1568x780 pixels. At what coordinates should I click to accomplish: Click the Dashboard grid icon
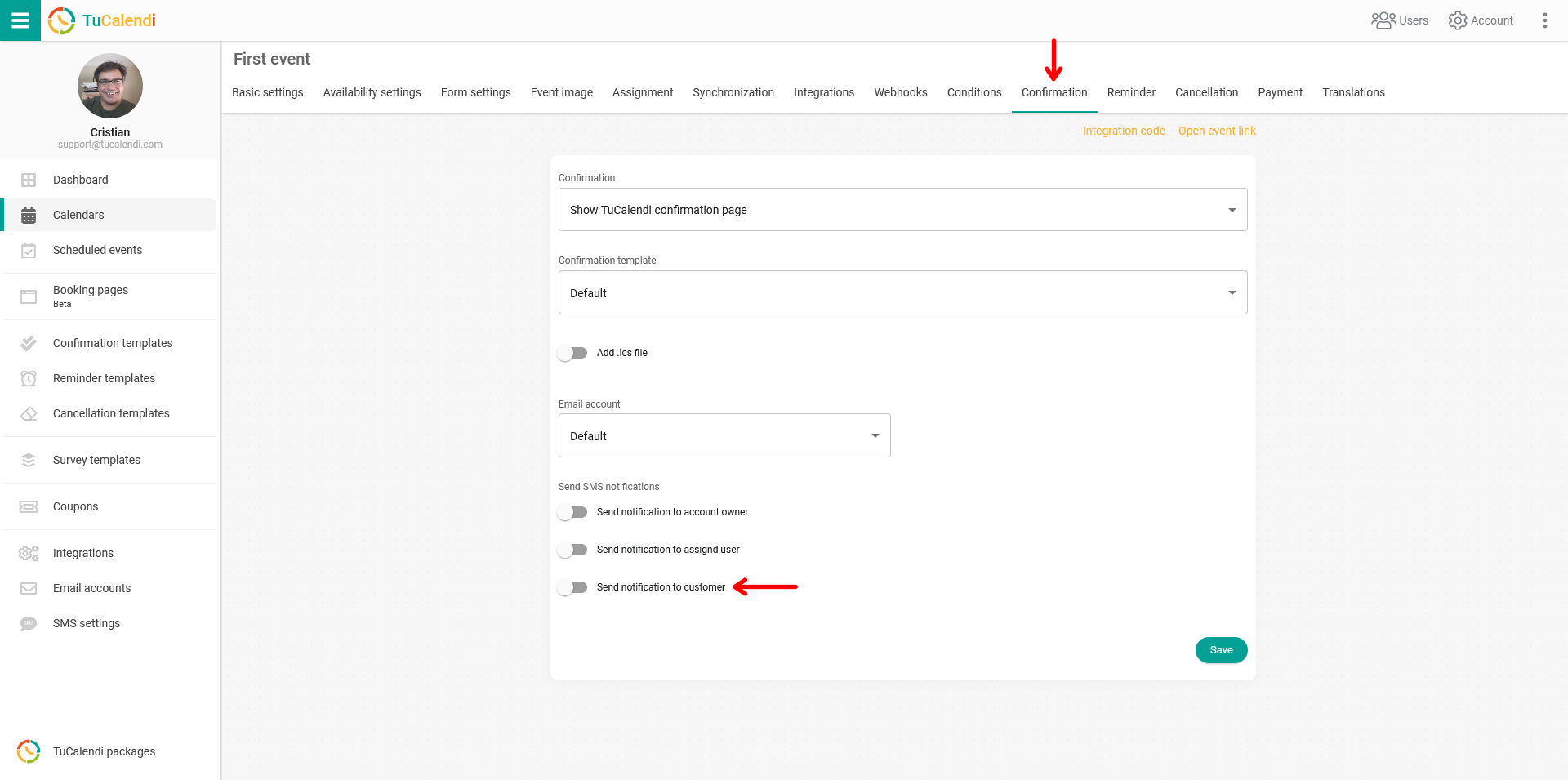[x=29, y=180]
